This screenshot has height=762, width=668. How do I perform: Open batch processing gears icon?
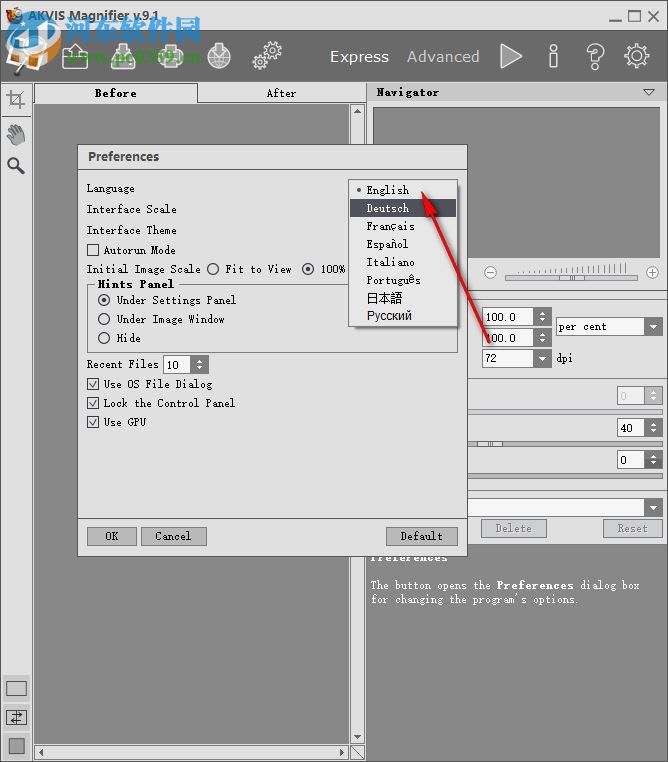(x=267, y=55)
